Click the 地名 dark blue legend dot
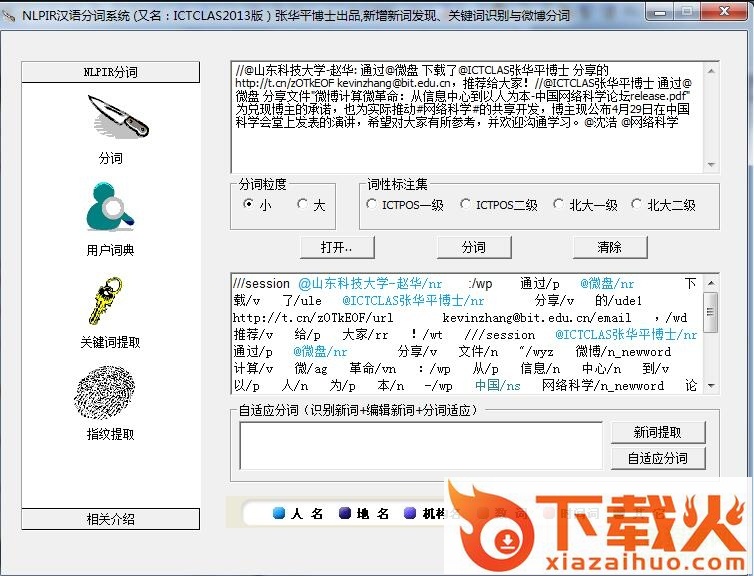This screenshot has width=754, height=576. click(x=344, y=513)
